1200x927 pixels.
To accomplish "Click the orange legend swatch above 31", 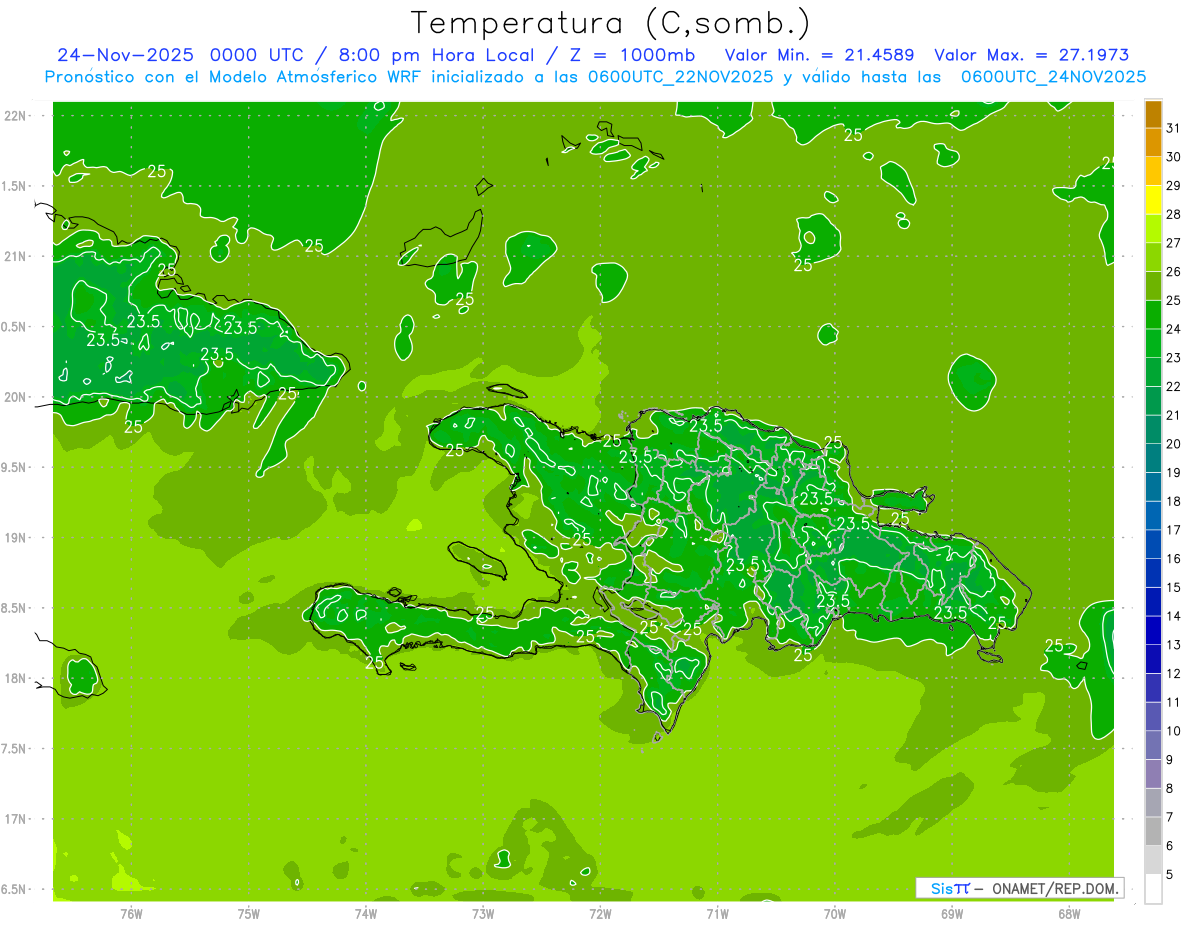I will [1153, 114].
